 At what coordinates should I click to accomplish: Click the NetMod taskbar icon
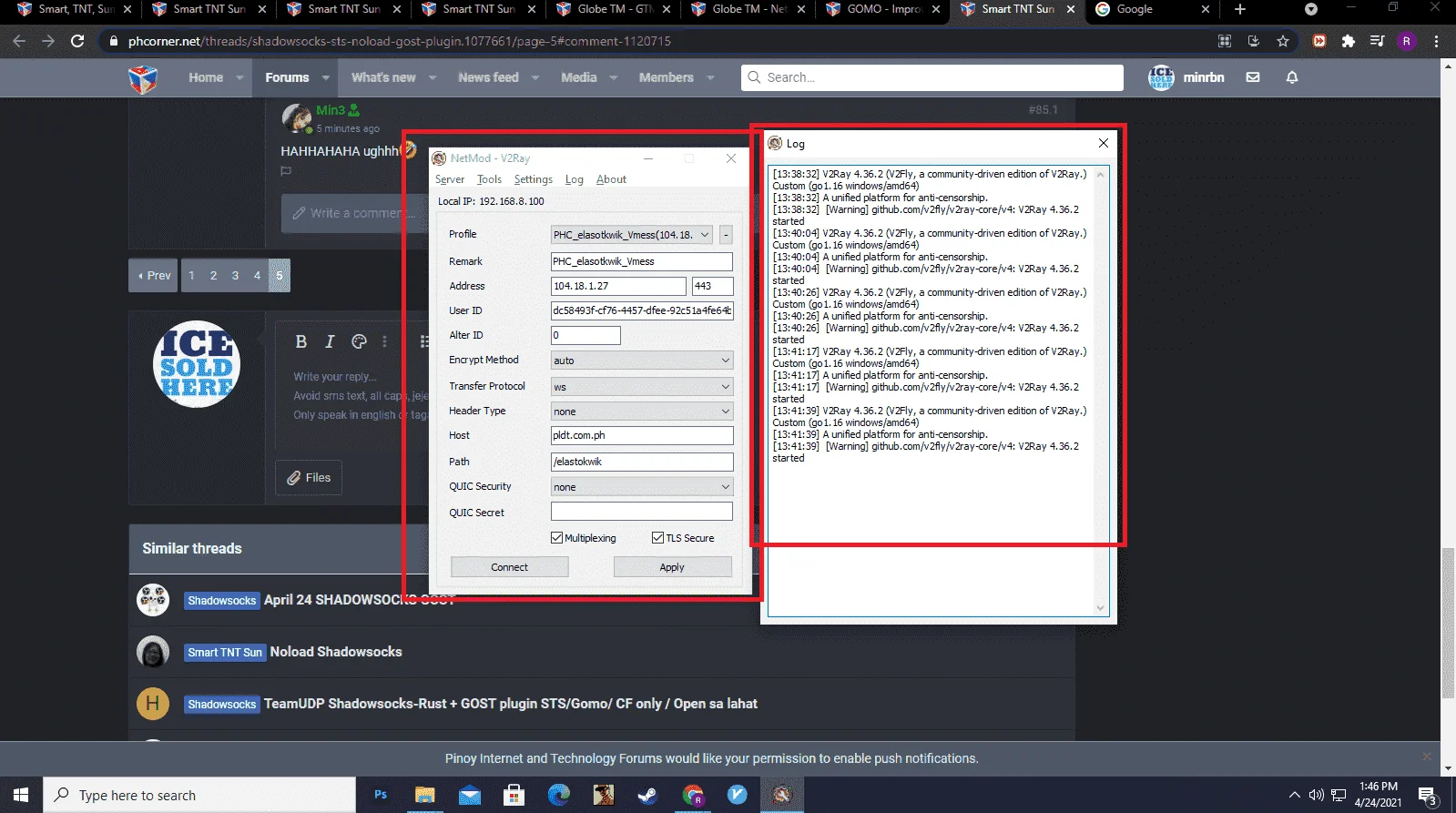point(781,795)
